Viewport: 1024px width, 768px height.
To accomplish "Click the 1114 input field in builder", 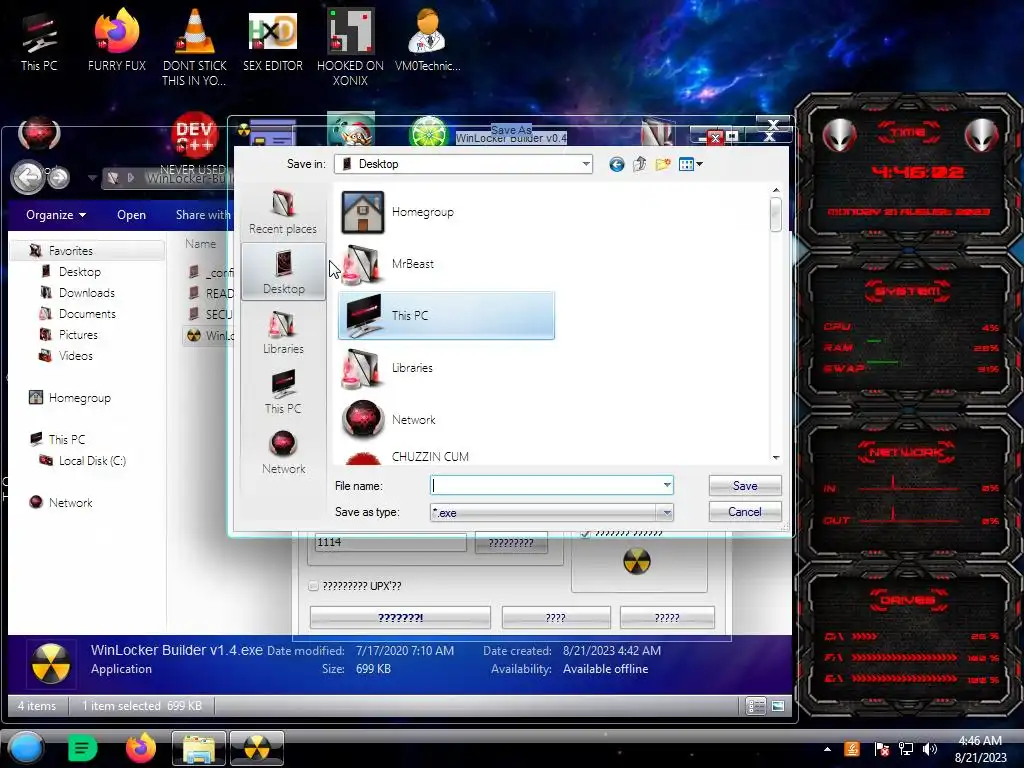I will pos(391,542).
